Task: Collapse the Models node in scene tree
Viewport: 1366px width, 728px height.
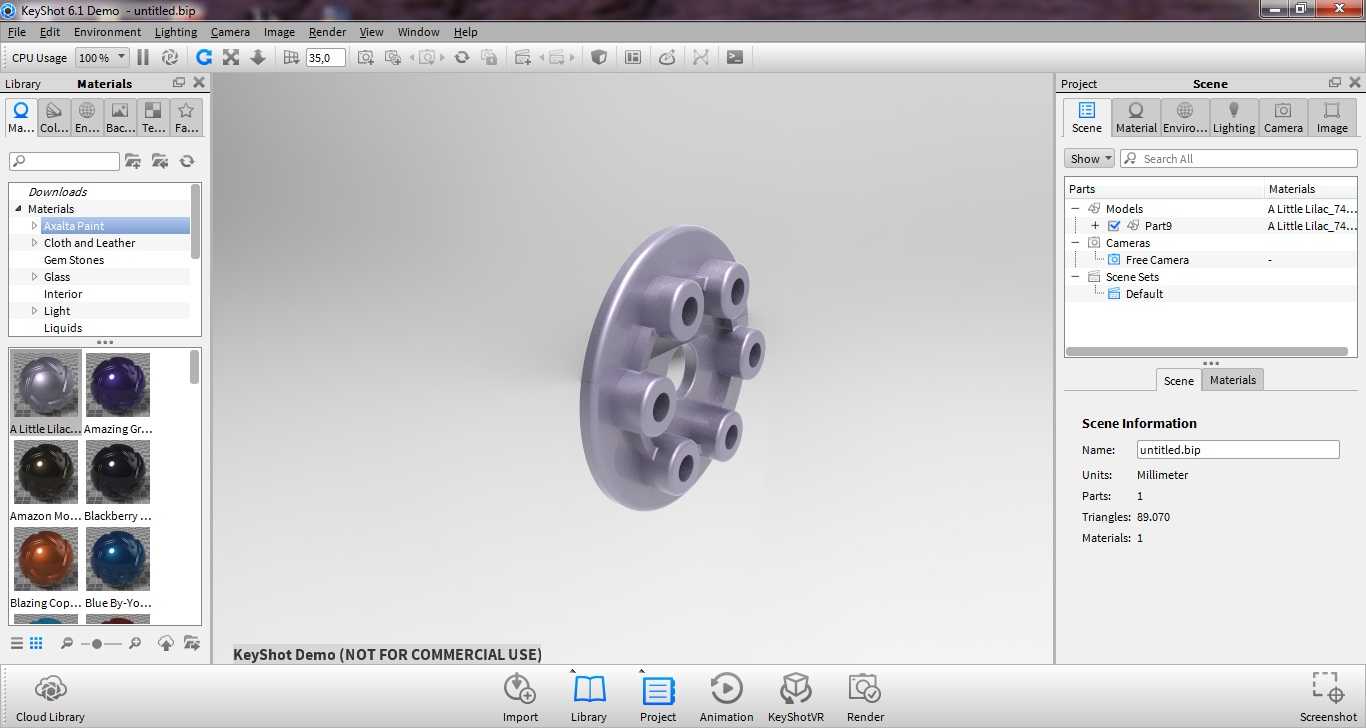Action: point(1075,209)
